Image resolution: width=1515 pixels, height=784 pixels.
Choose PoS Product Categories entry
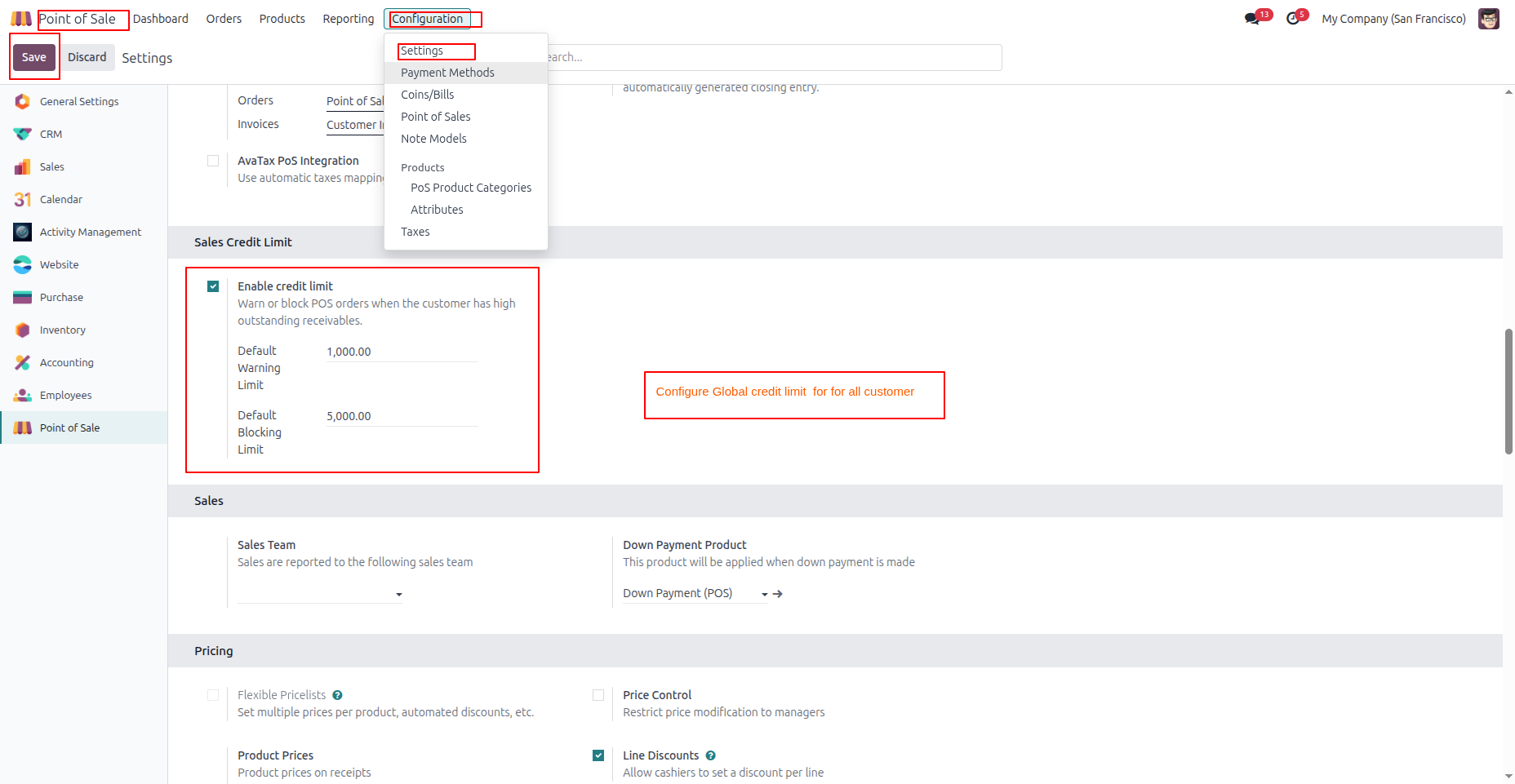click(x=466, y=188)
